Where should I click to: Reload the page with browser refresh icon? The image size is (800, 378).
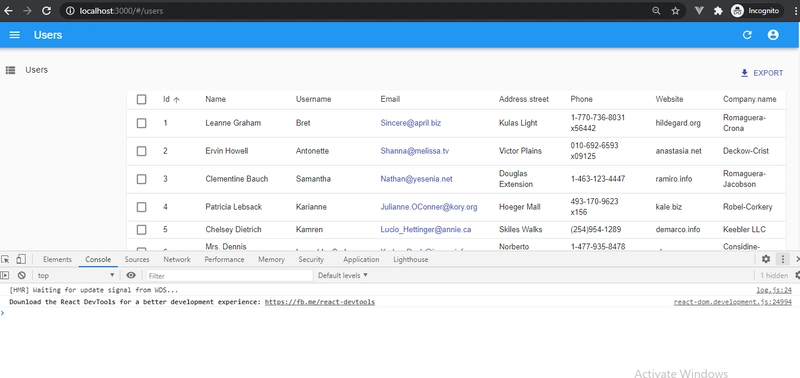[x=46, y=11]
